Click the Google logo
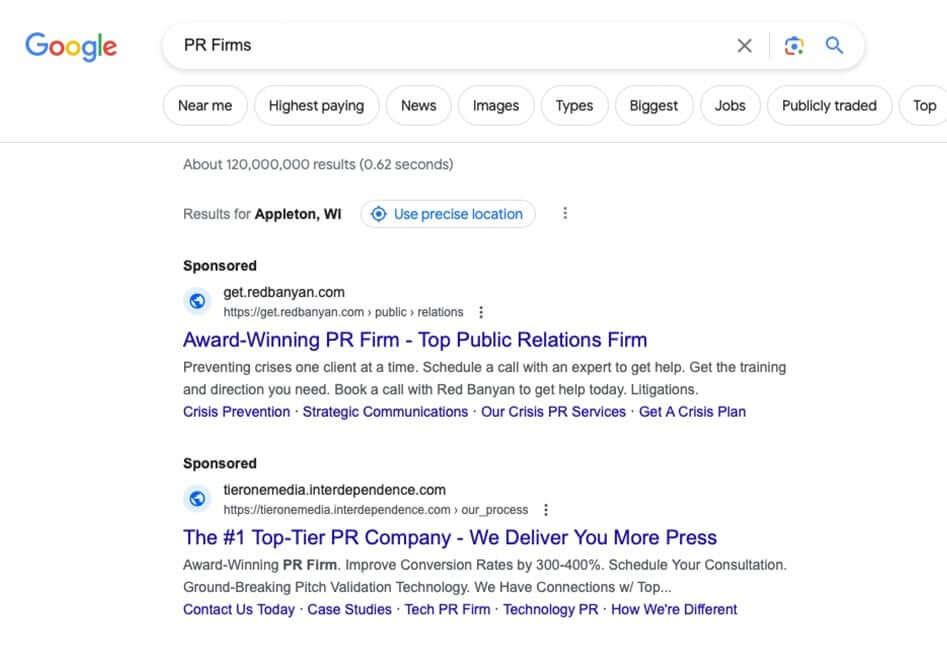 (x=71, y=46)
